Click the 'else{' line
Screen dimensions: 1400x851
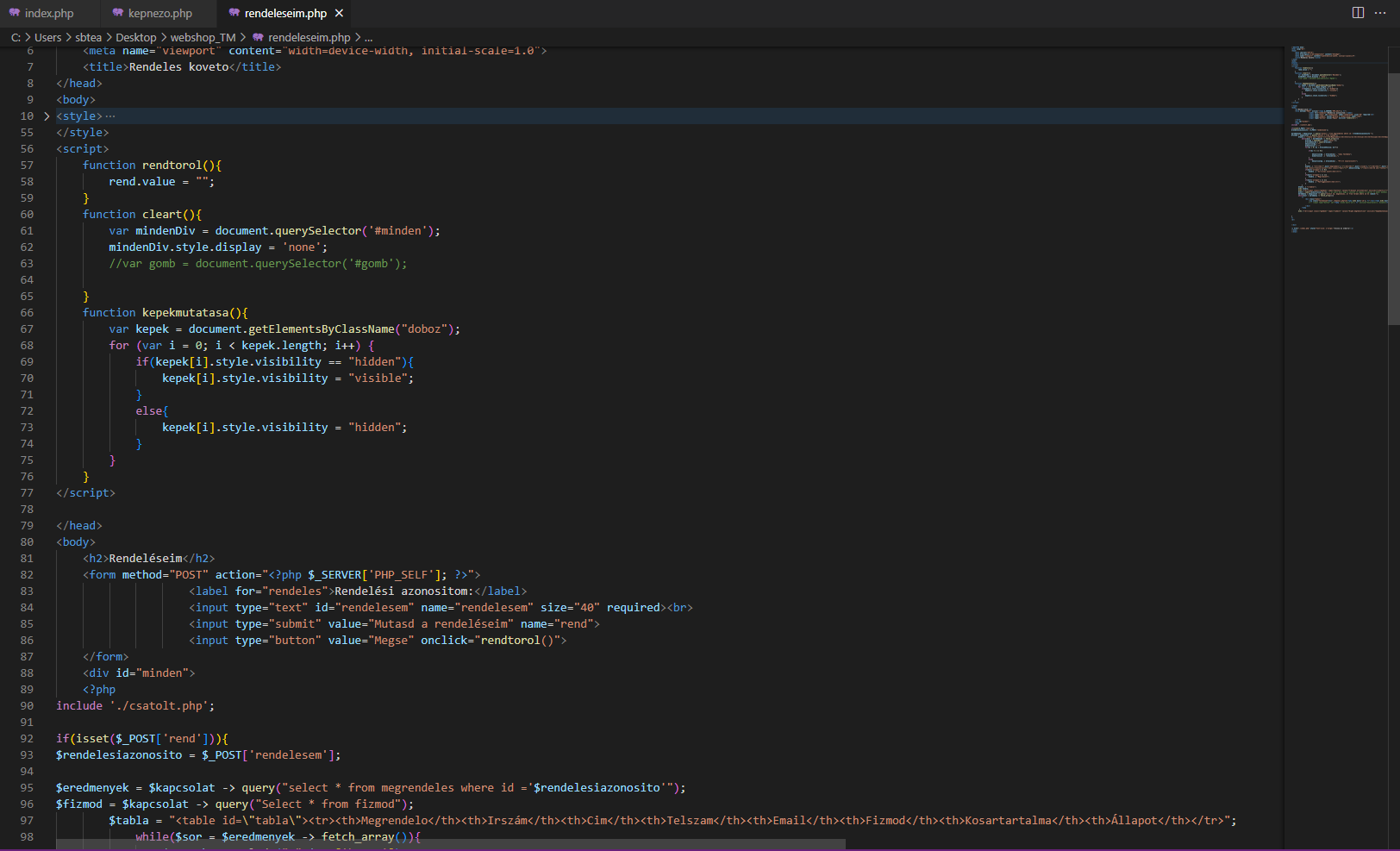[x=152, y=411]
